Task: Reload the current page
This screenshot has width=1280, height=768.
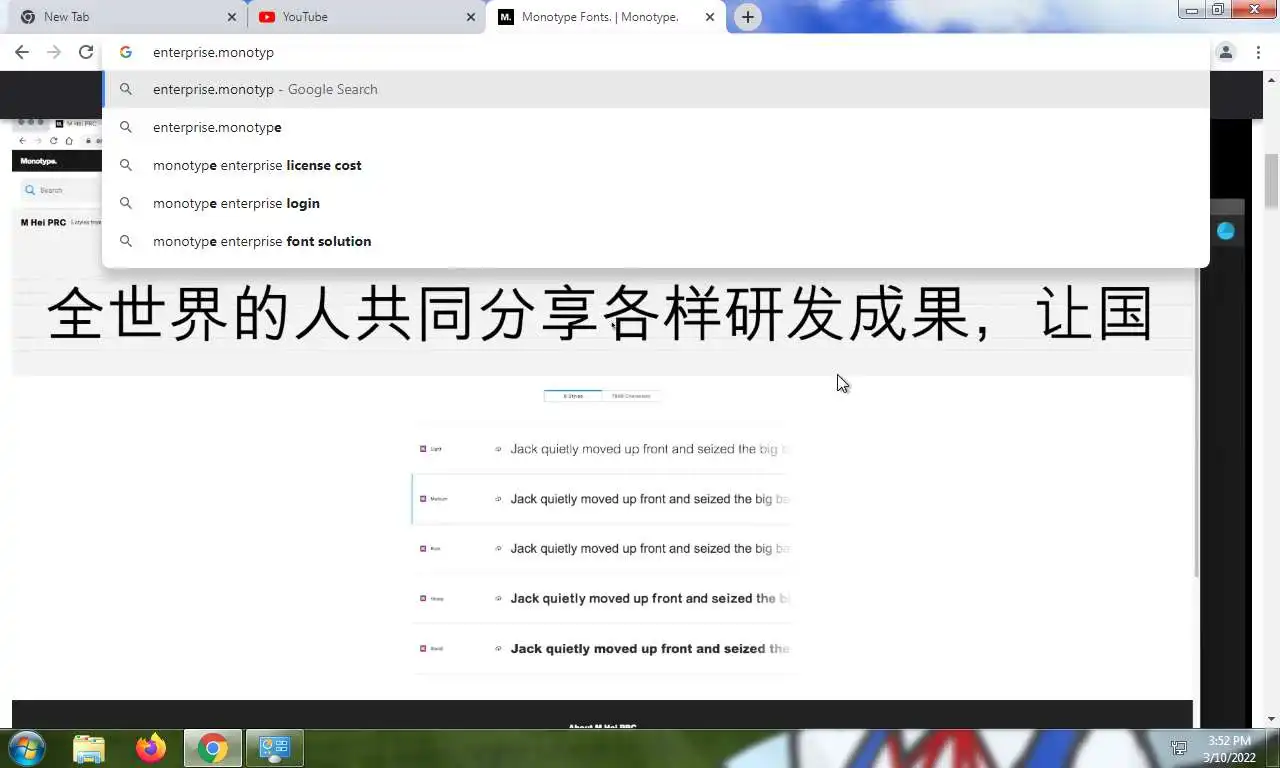Action: [x=86, y=52]
